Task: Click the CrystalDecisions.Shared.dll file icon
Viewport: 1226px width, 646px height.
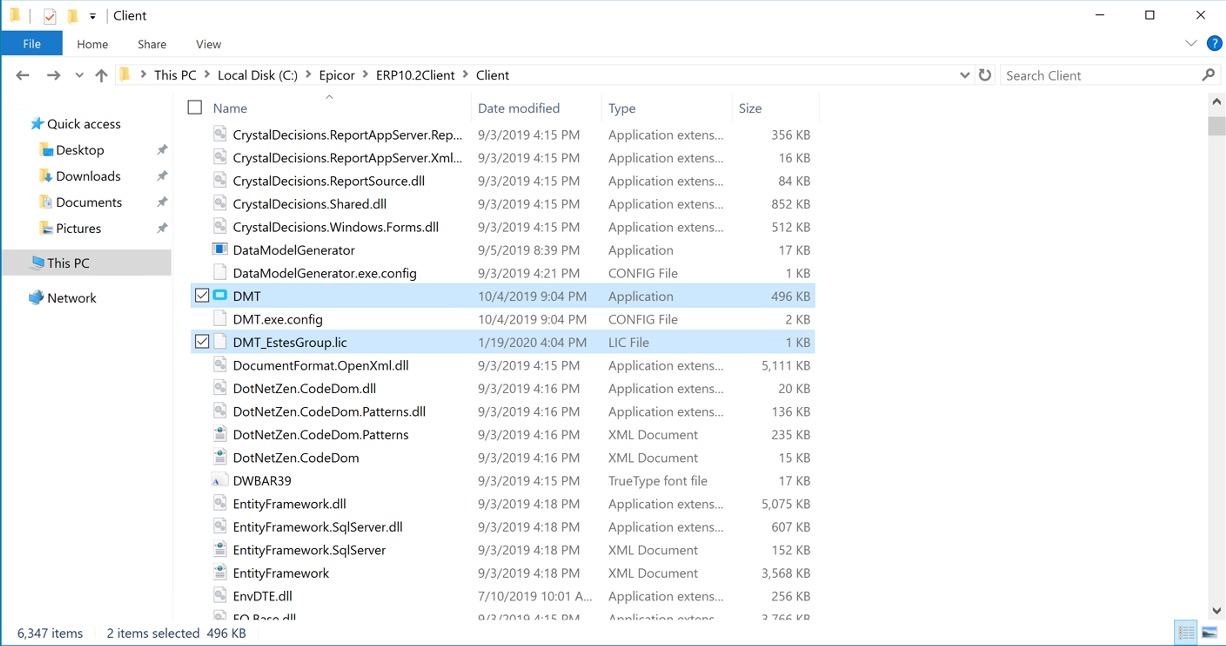Action: pos(220,204)
